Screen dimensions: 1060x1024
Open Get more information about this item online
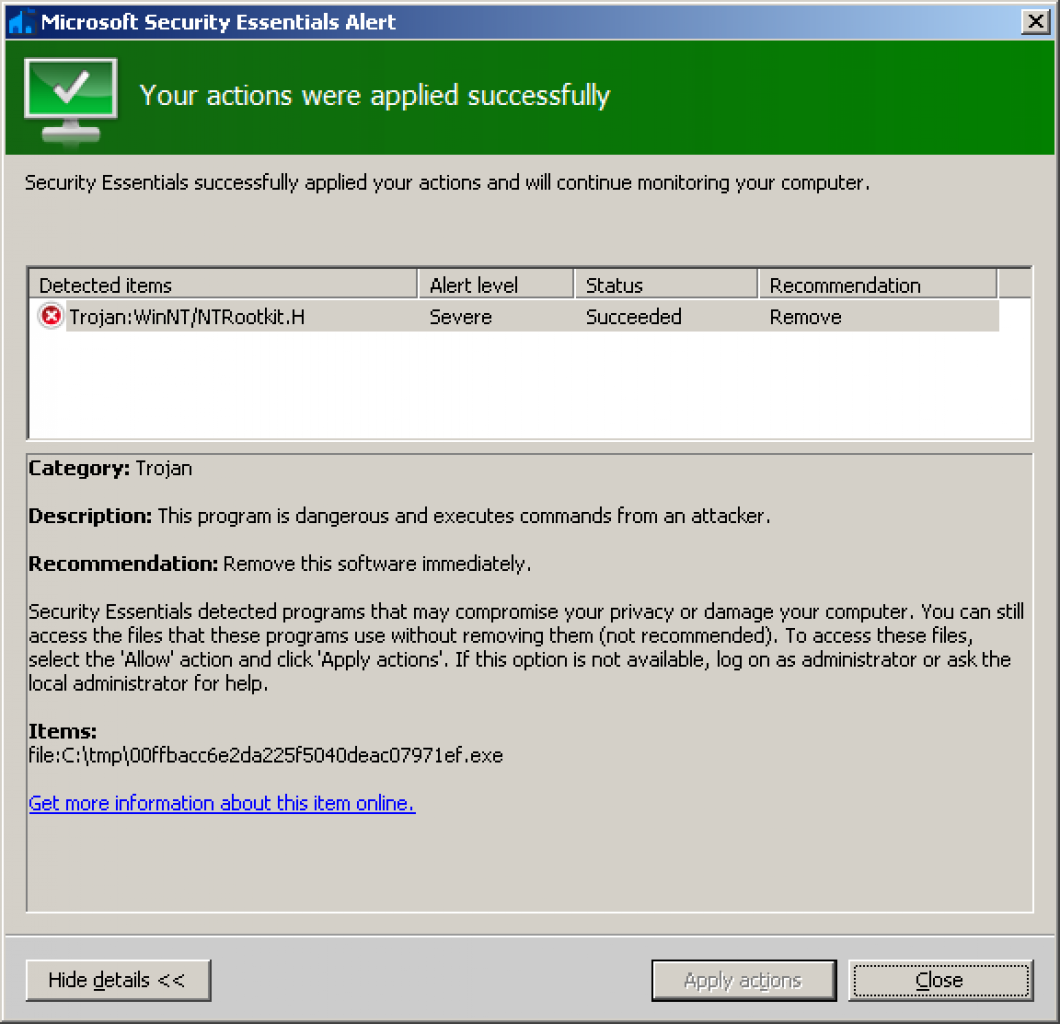[x=222, y=803]
